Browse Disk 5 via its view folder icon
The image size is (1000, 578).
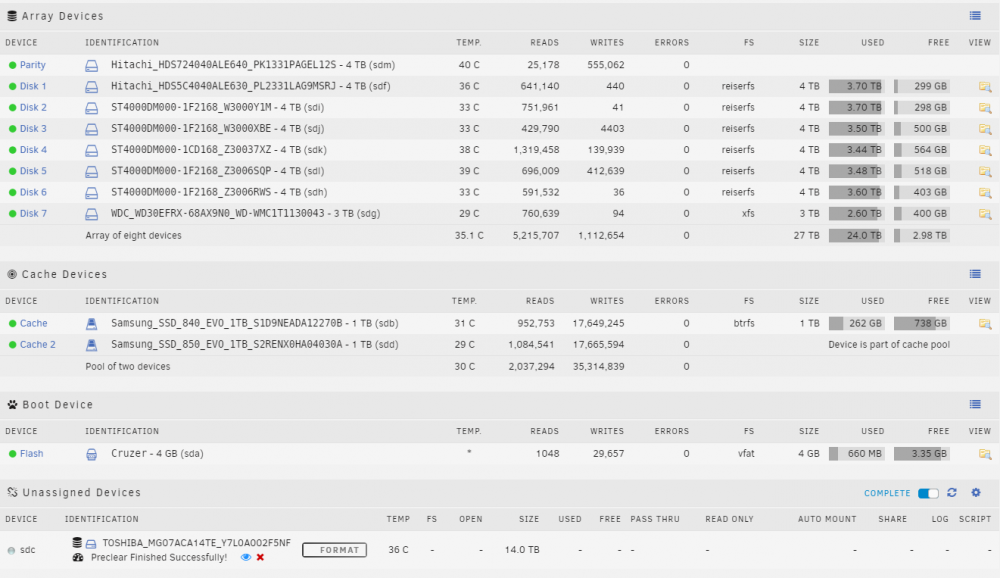tap(985, 171)
